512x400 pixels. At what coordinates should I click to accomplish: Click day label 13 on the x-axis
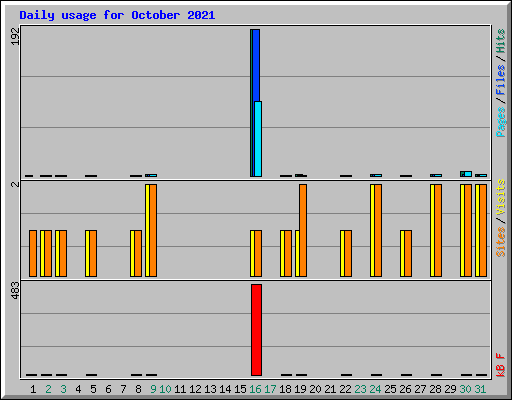[210, 389]
